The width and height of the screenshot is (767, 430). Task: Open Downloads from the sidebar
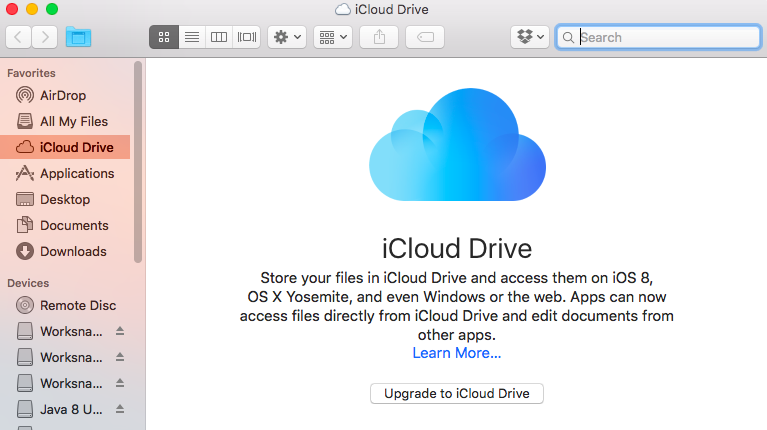[66, 251]
